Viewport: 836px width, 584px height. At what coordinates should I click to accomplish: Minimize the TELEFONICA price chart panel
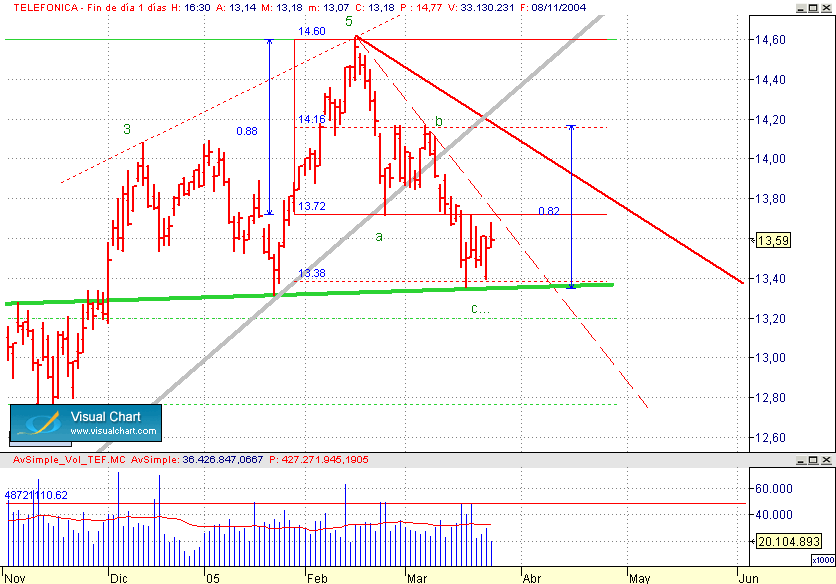(801, 8)
